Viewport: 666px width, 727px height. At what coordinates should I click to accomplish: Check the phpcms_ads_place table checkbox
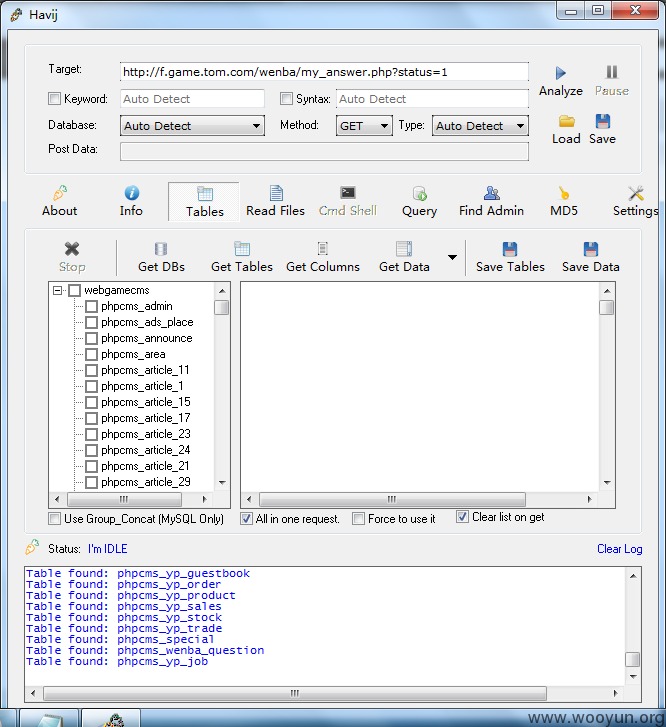91,322
